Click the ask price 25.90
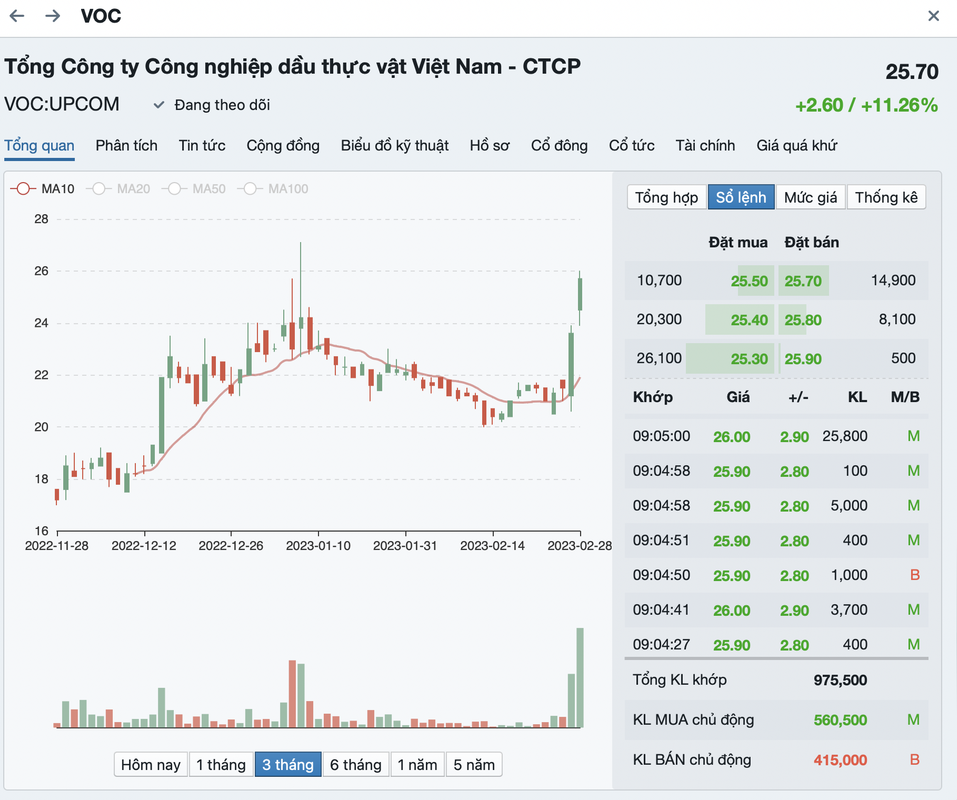Screen dimensions: 957x800 click(803, 359)
